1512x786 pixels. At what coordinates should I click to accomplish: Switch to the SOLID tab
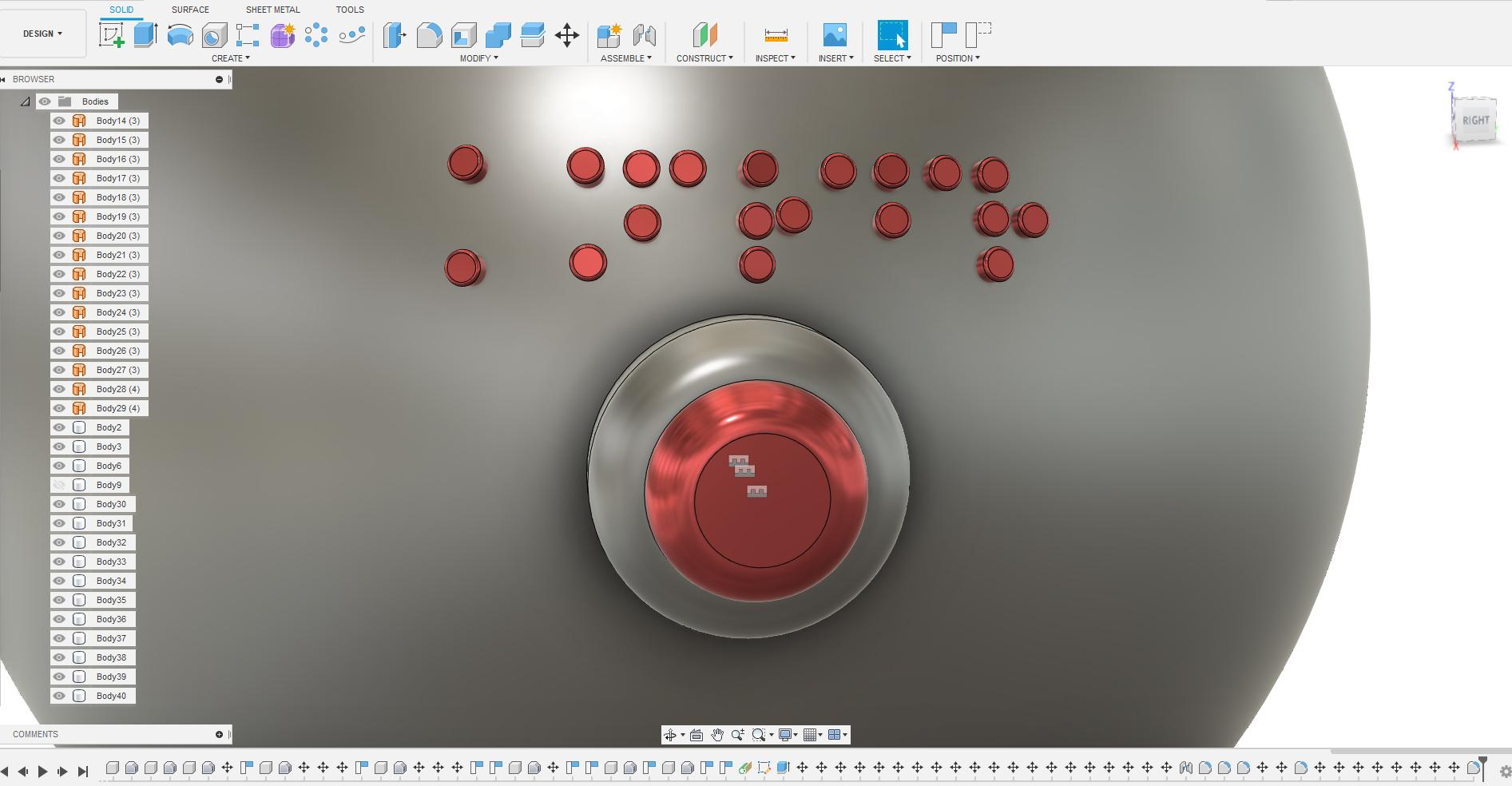[121, 10]
